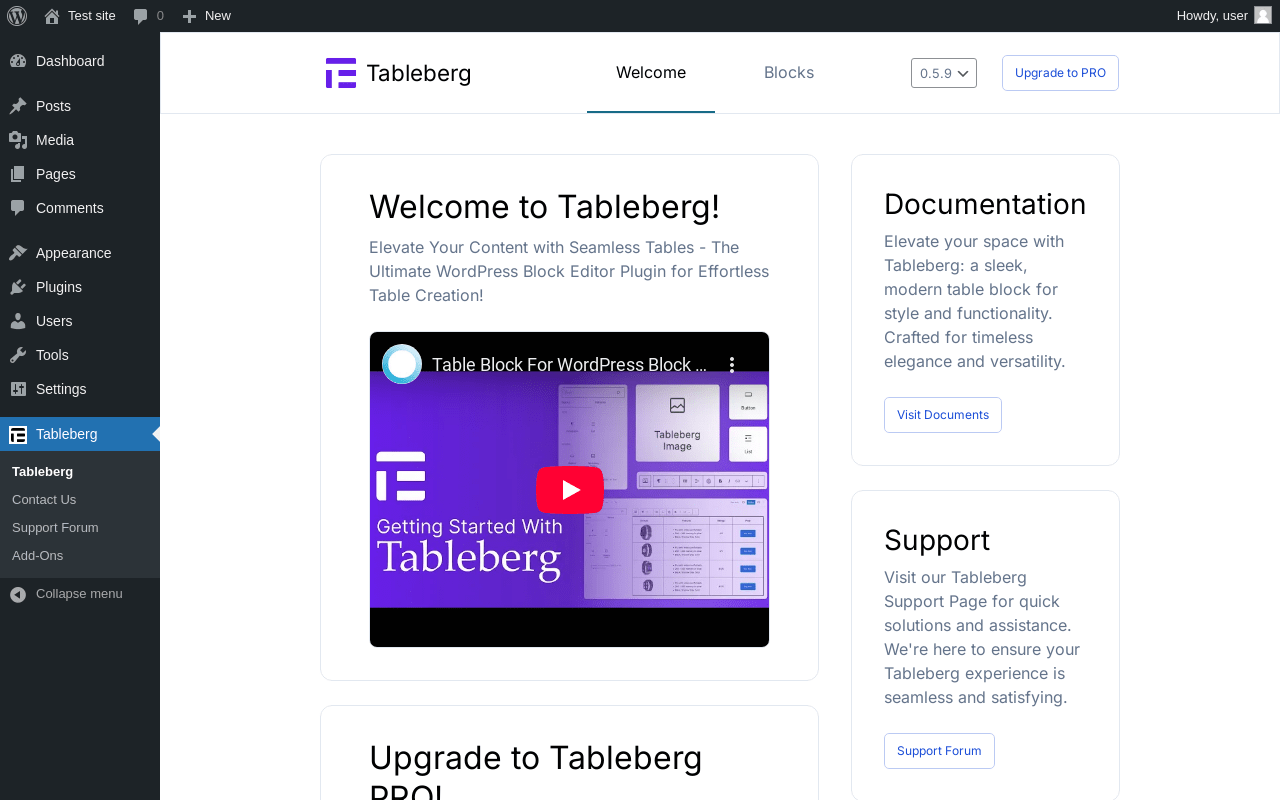The image size is (1280, 800).
Task: Click the Pages icon in sidebar
Action: (18, 174)
